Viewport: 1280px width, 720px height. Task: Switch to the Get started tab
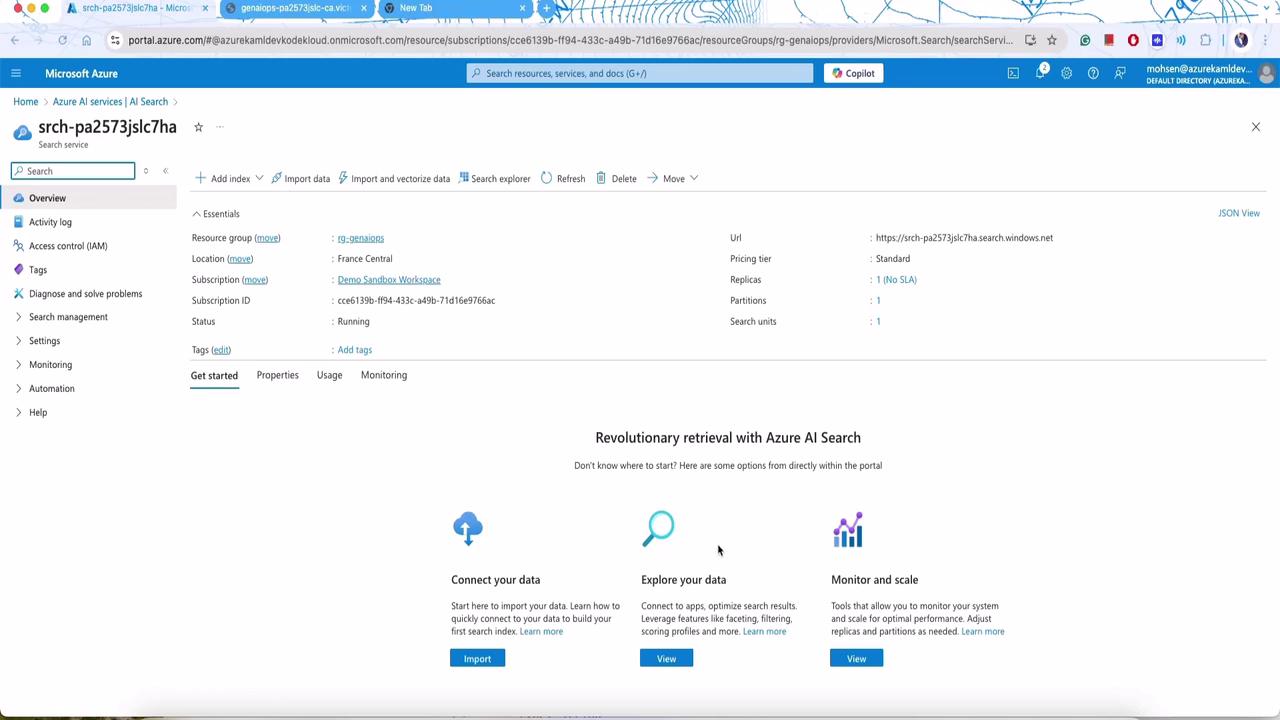click(214, 376)
